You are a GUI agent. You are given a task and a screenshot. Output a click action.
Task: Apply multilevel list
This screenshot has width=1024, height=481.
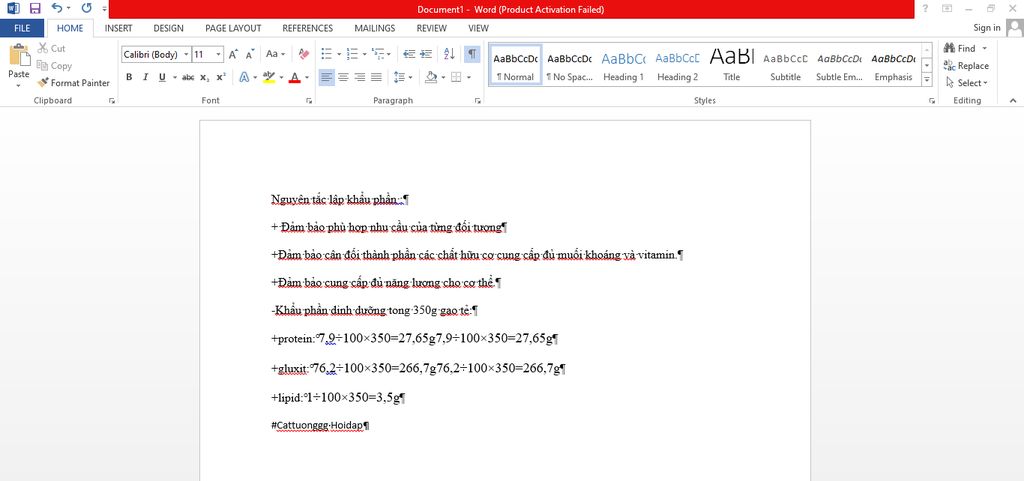[377, 54]
